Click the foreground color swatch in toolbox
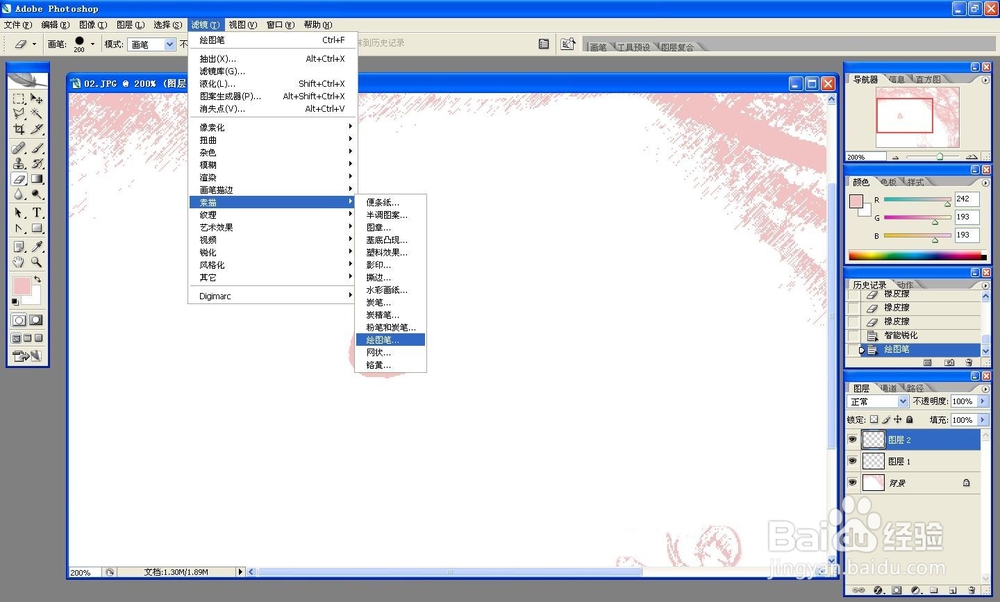This screenshot has height=602, width=1000. [22, 286]
